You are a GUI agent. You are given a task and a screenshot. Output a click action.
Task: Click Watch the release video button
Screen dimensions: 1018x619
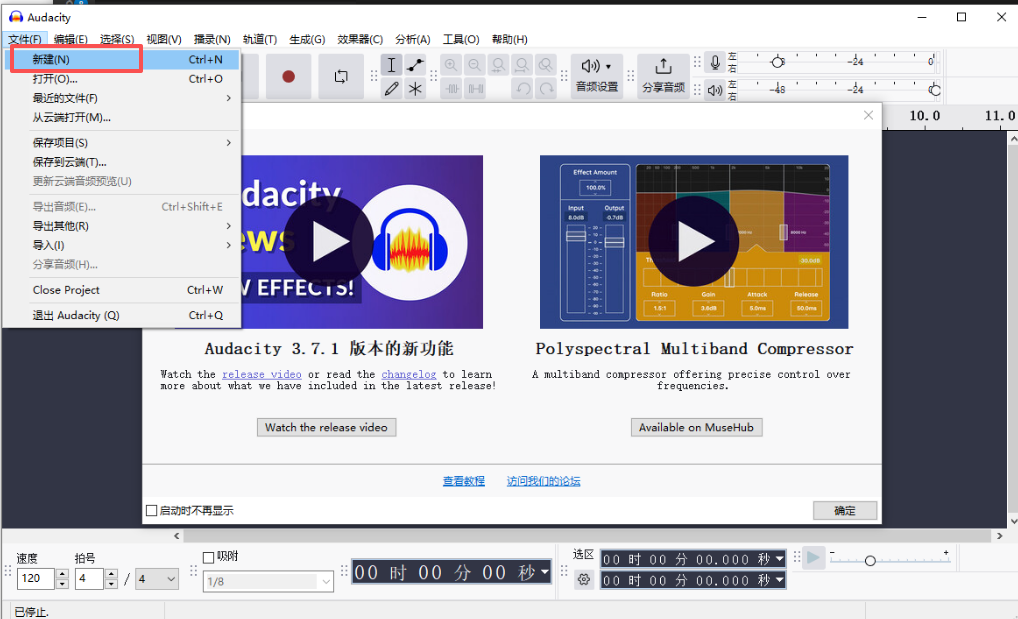click(x=327, y=427)
